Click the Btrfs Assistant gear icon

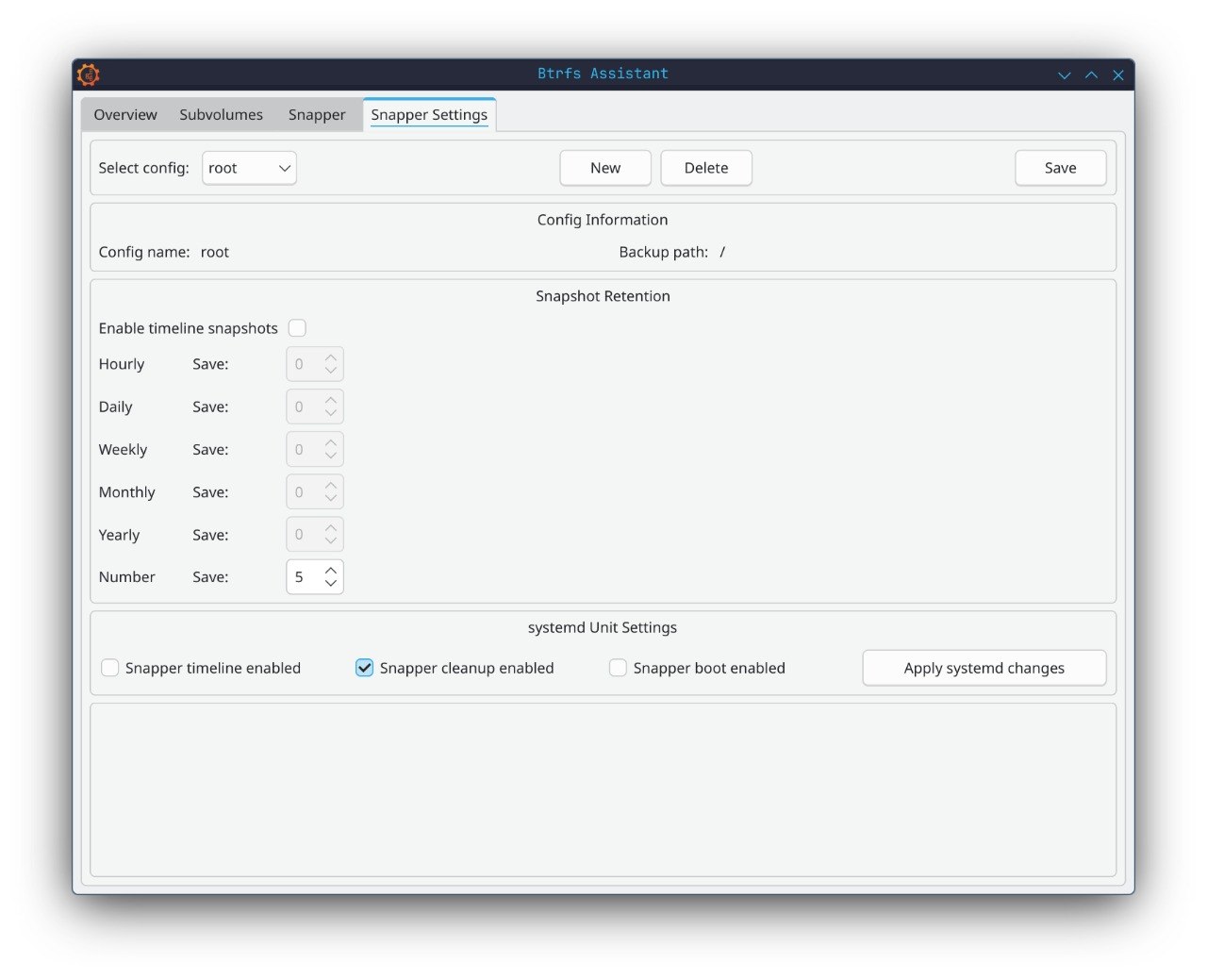[88, 75]
